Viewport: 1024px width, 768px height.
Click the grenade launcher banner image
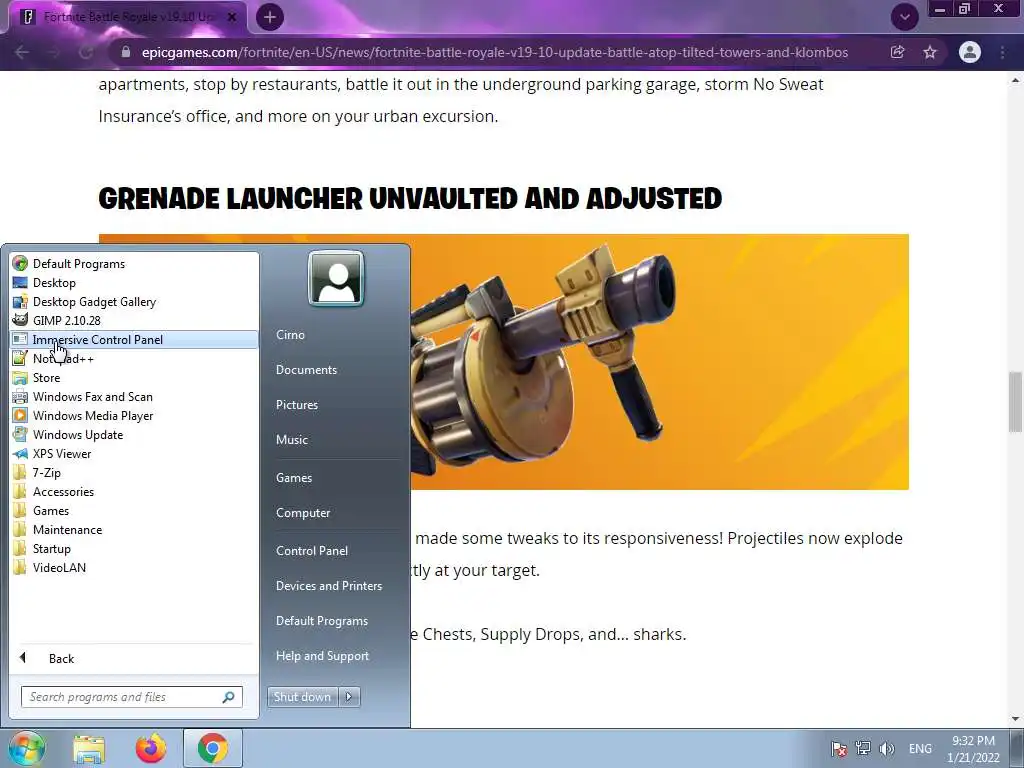tap(660, 362)
